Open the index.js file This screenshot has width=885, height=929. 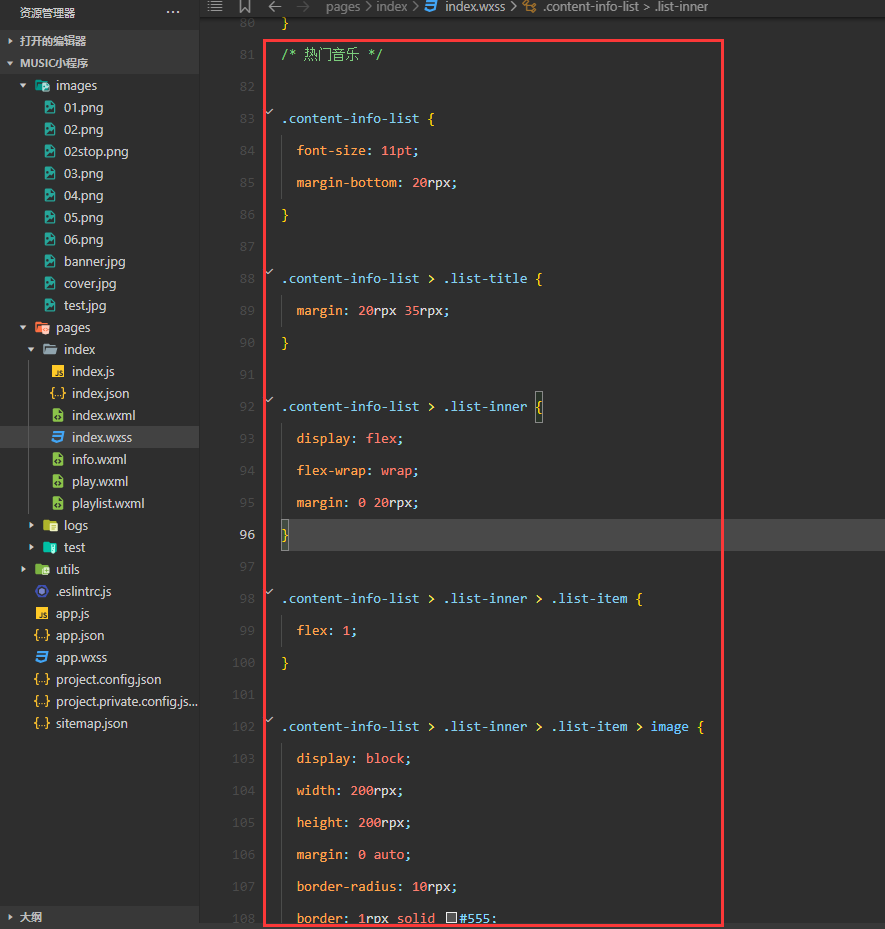click(93, 371)
